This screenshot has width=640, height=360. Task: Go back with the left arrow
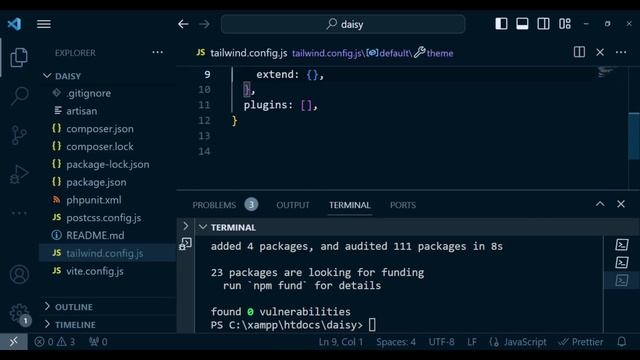coord(183,24)
